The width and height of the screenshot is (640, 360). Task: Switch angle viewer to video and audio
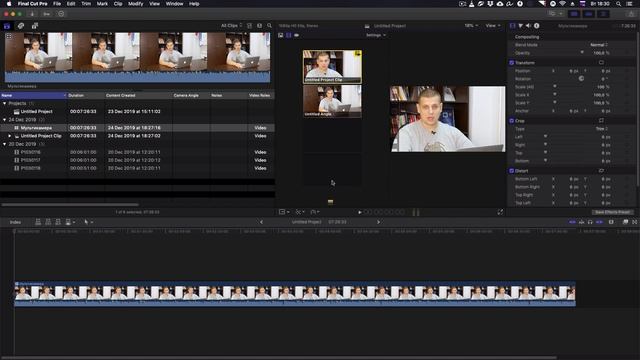pos(281,36)
